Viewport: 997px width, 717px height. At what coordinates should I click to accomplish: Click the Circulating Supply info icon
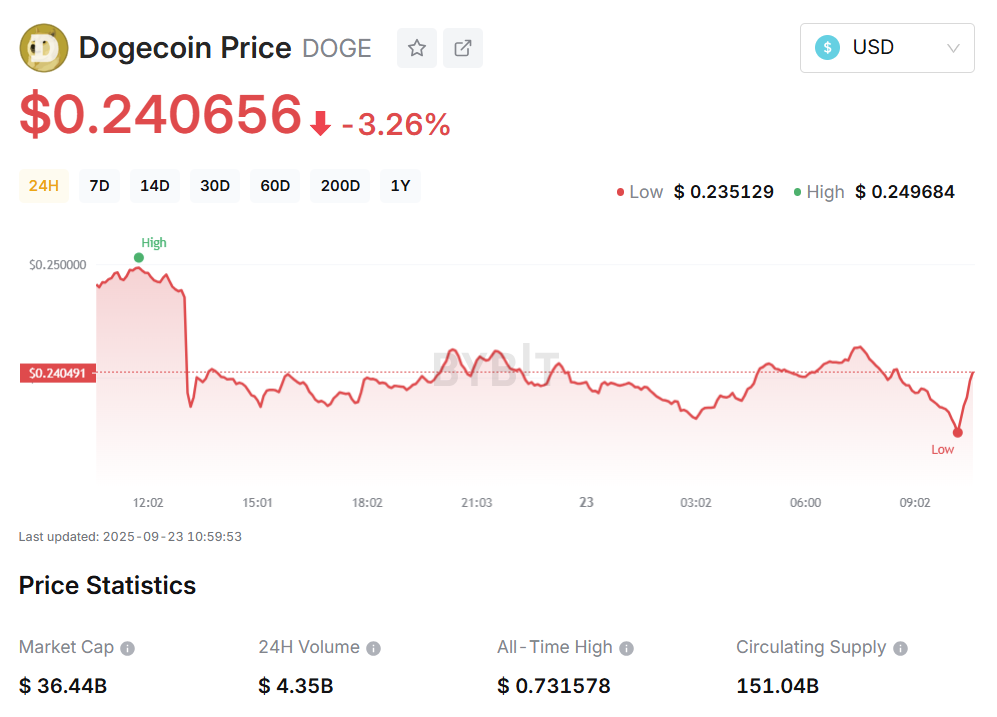[x=898, y=647]
